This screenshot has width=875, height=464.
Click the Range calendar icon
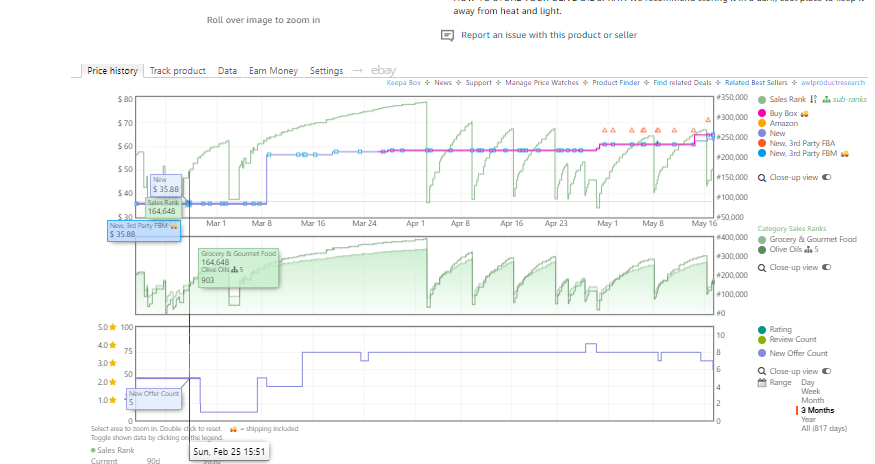coord(762,382)
